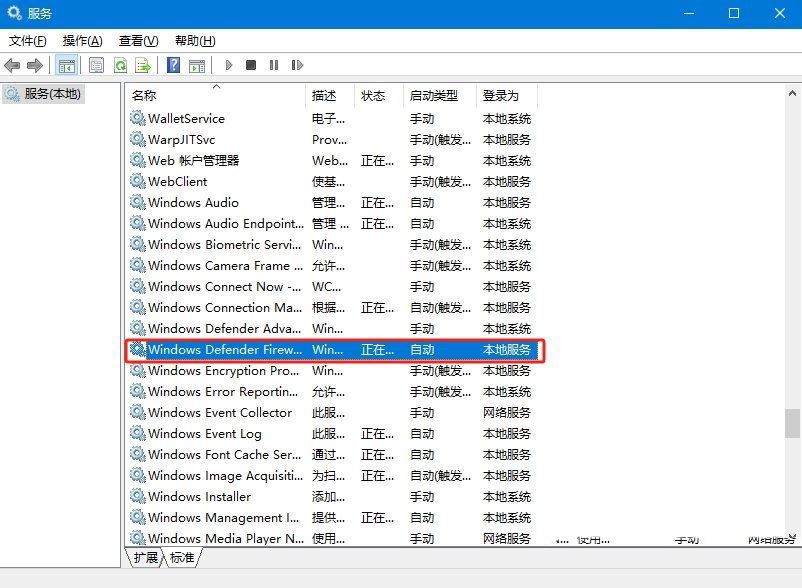
Task: Click 手动(触发... type of WebClient
Action: point(440,181)
